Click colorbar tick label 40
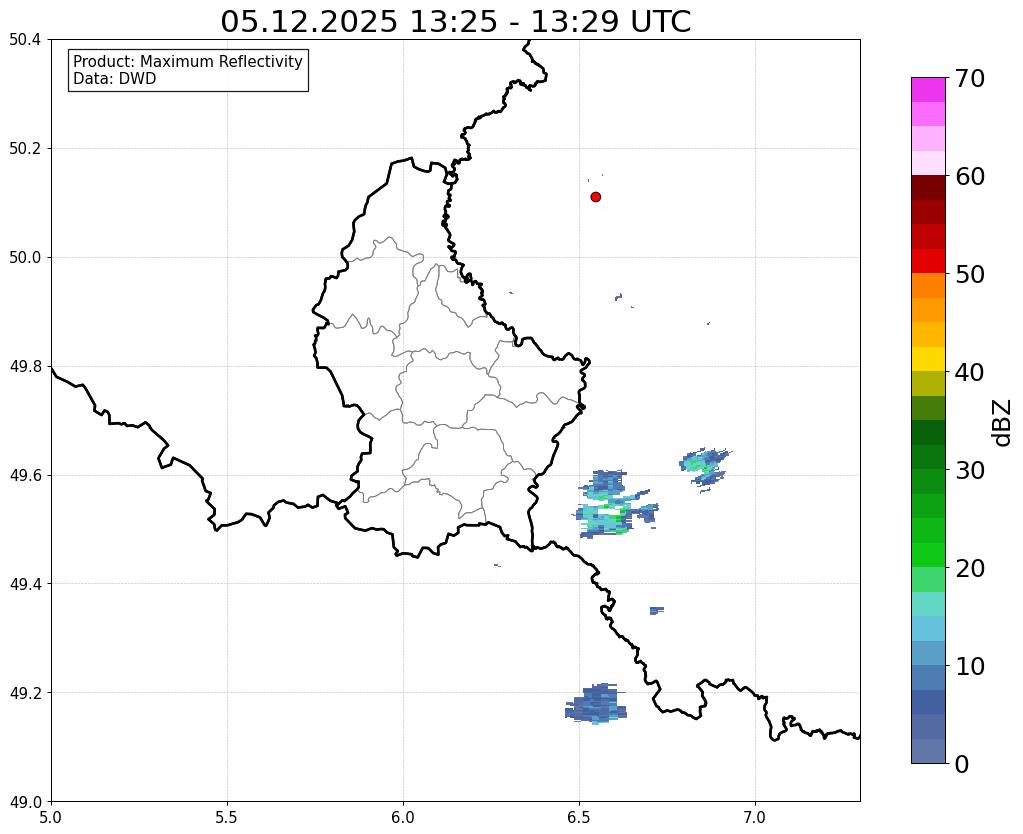This screenshot has height=834, width=1023. coord(970,372)
